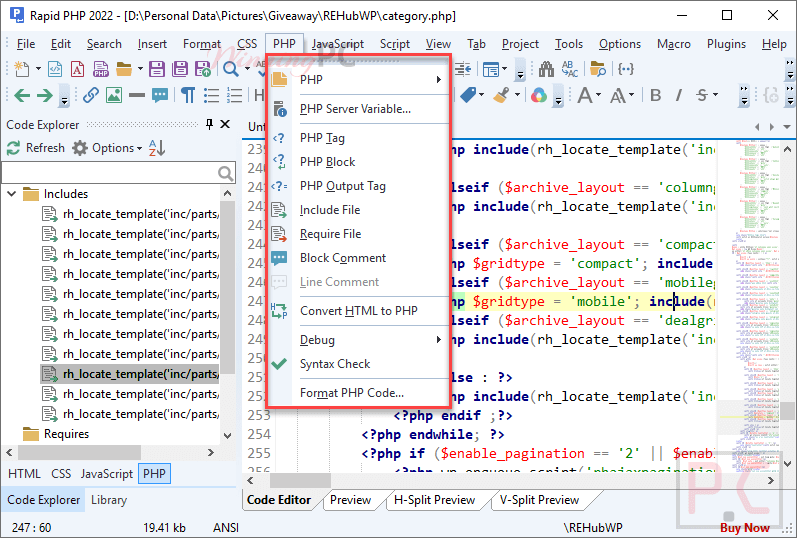Toggle italic formatting
This screenshot has width=797, height=538.
pyautogui.click(x=679, y=95)
